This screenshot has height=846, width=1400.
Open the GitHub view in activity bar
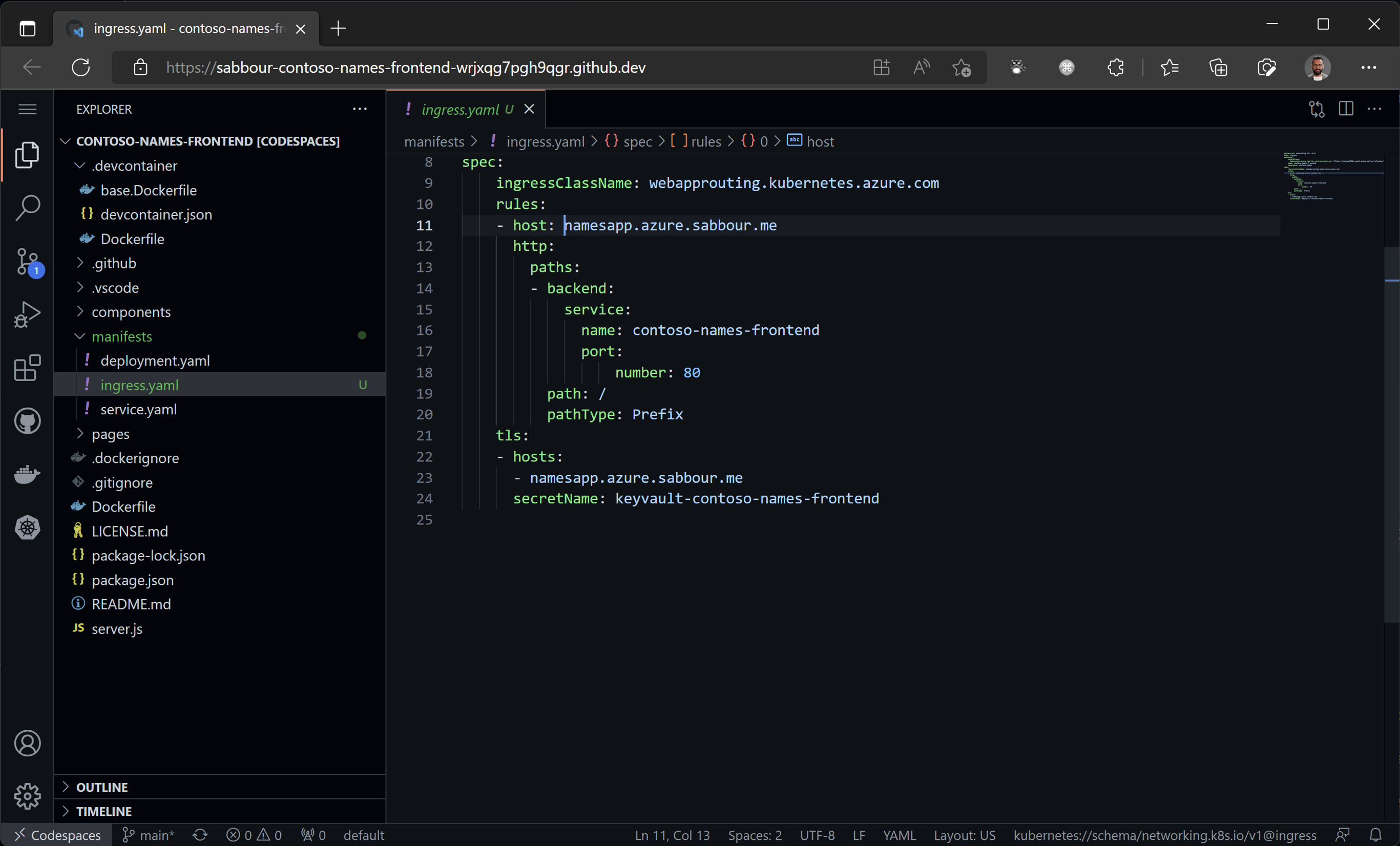tap(27, 421)
